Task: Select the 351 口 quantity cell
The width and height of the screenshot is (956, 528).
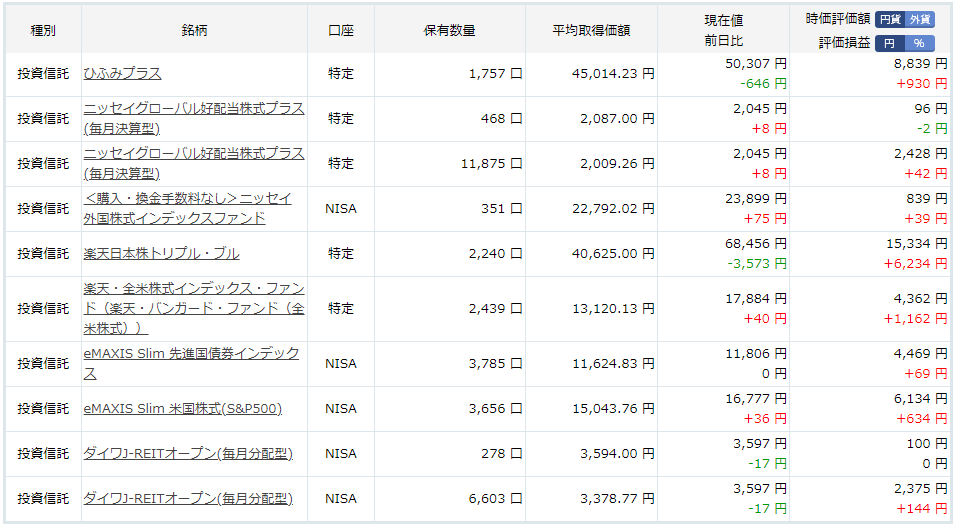Action: pos(501,209)
